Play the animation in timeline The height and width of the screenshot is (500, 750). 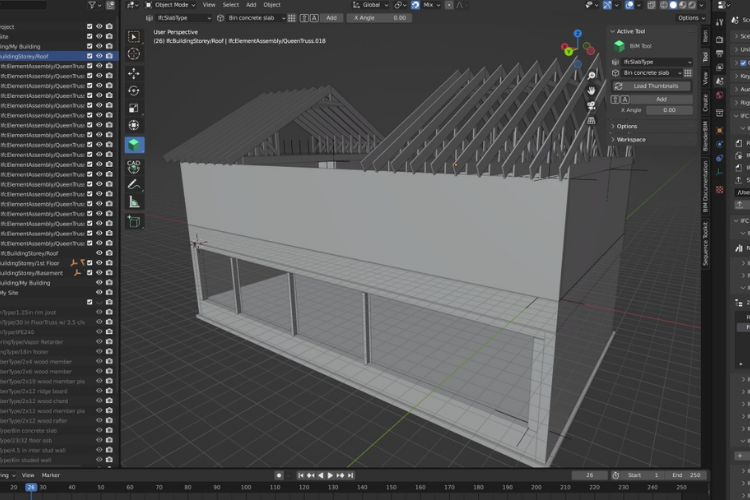[x=330, y=475]
